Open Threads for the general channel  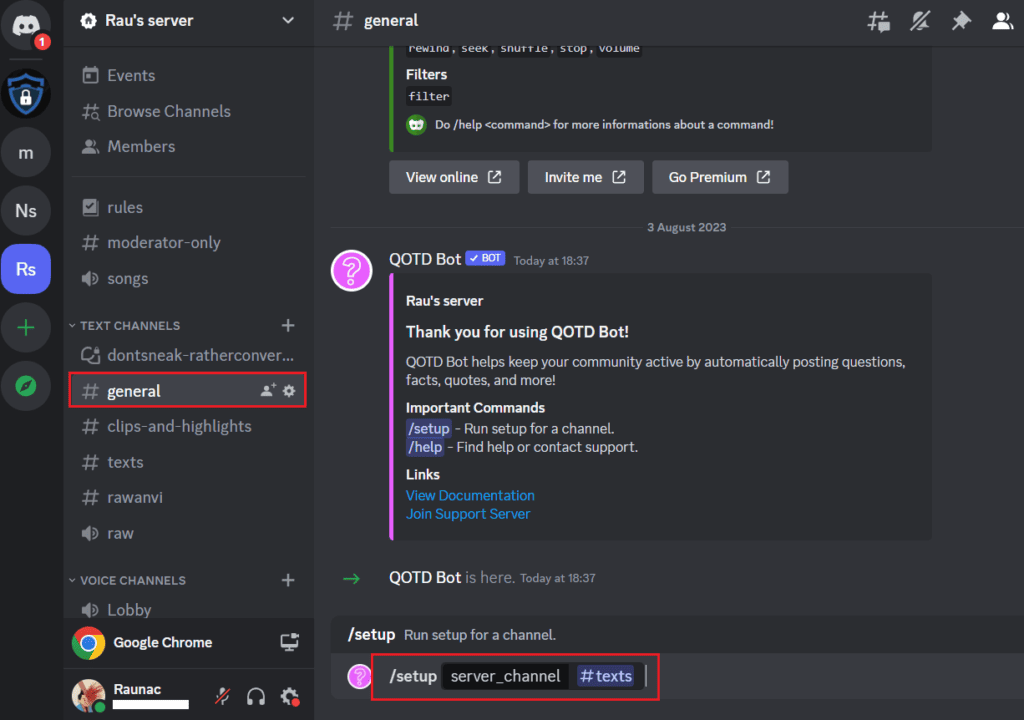click(878, 20)
